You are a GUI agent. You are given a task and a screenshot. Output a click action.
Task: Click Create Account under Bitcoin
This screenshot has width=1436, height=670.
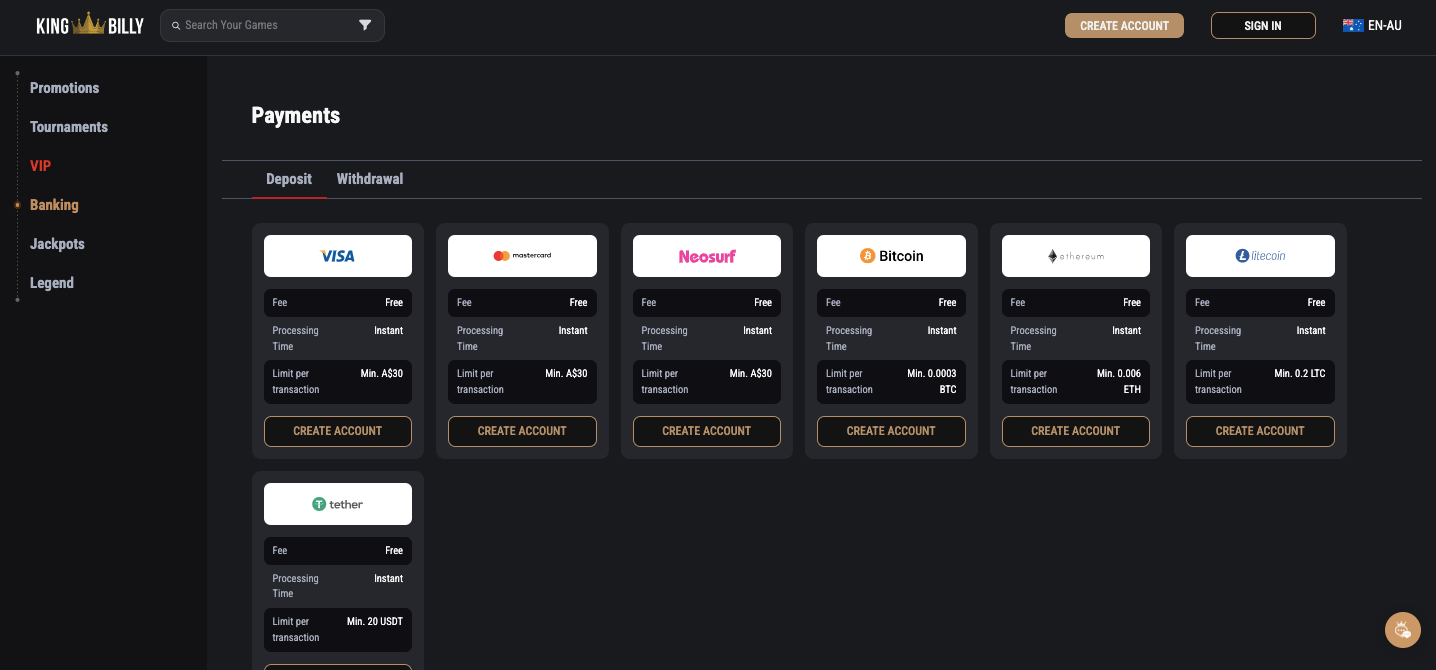click(891, 431)
